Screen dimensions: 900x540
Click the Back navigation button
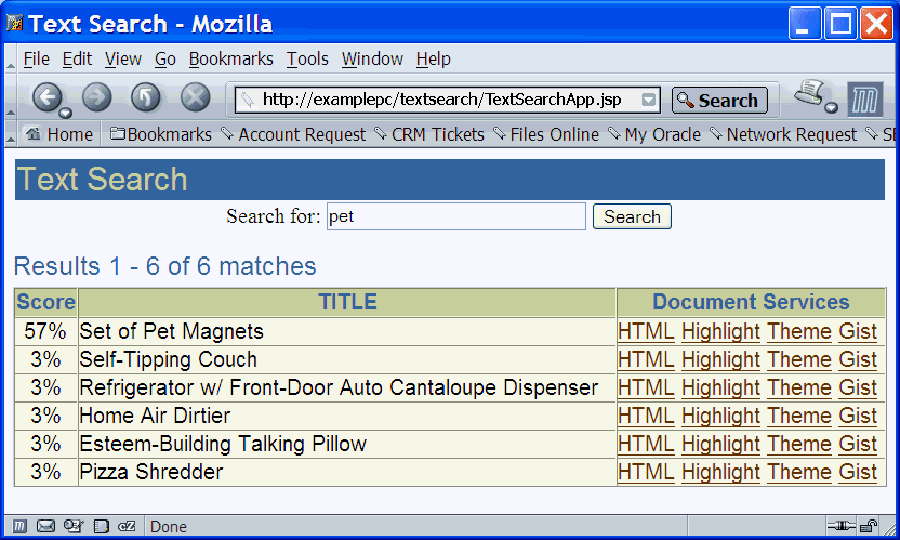47,97
